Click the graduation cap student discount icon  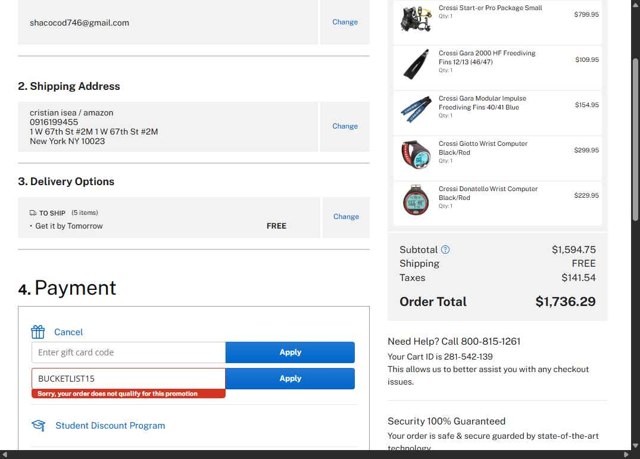tap(38, 426)
